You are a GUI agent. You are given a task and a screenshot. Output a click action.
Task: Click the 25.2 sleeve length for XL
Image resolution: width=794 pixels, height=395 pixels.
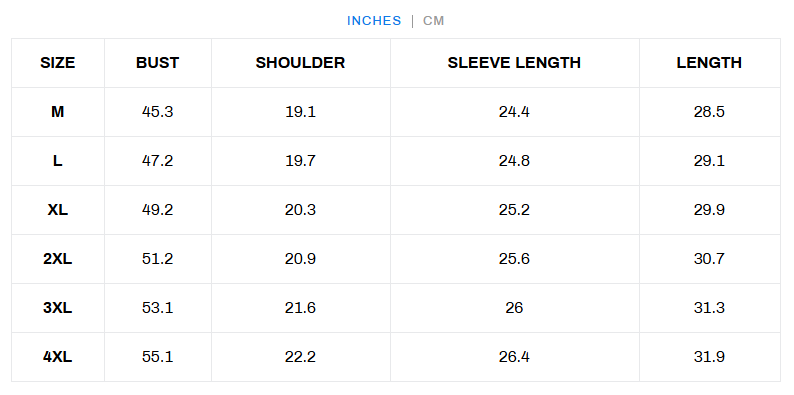[x=514, y=210]
